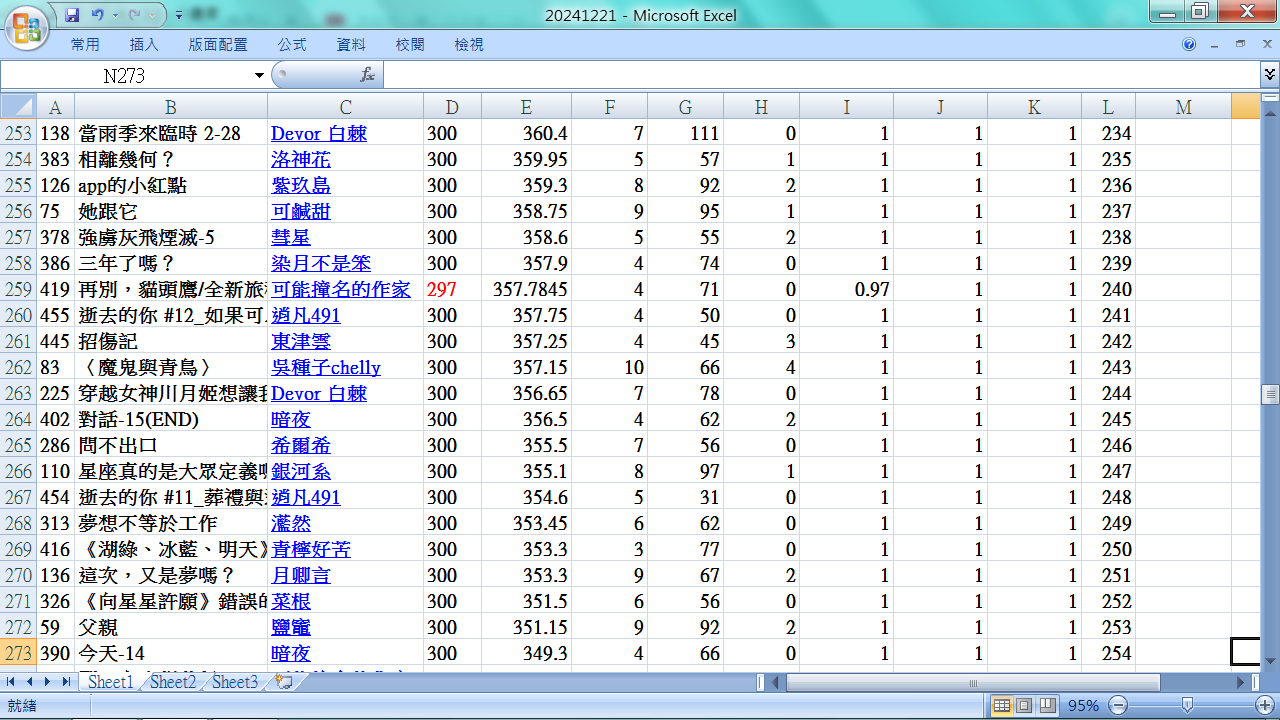This screenshot has width=1280, height=720.
Task: Click previous sheet navigation arrow
Action: 30,681
